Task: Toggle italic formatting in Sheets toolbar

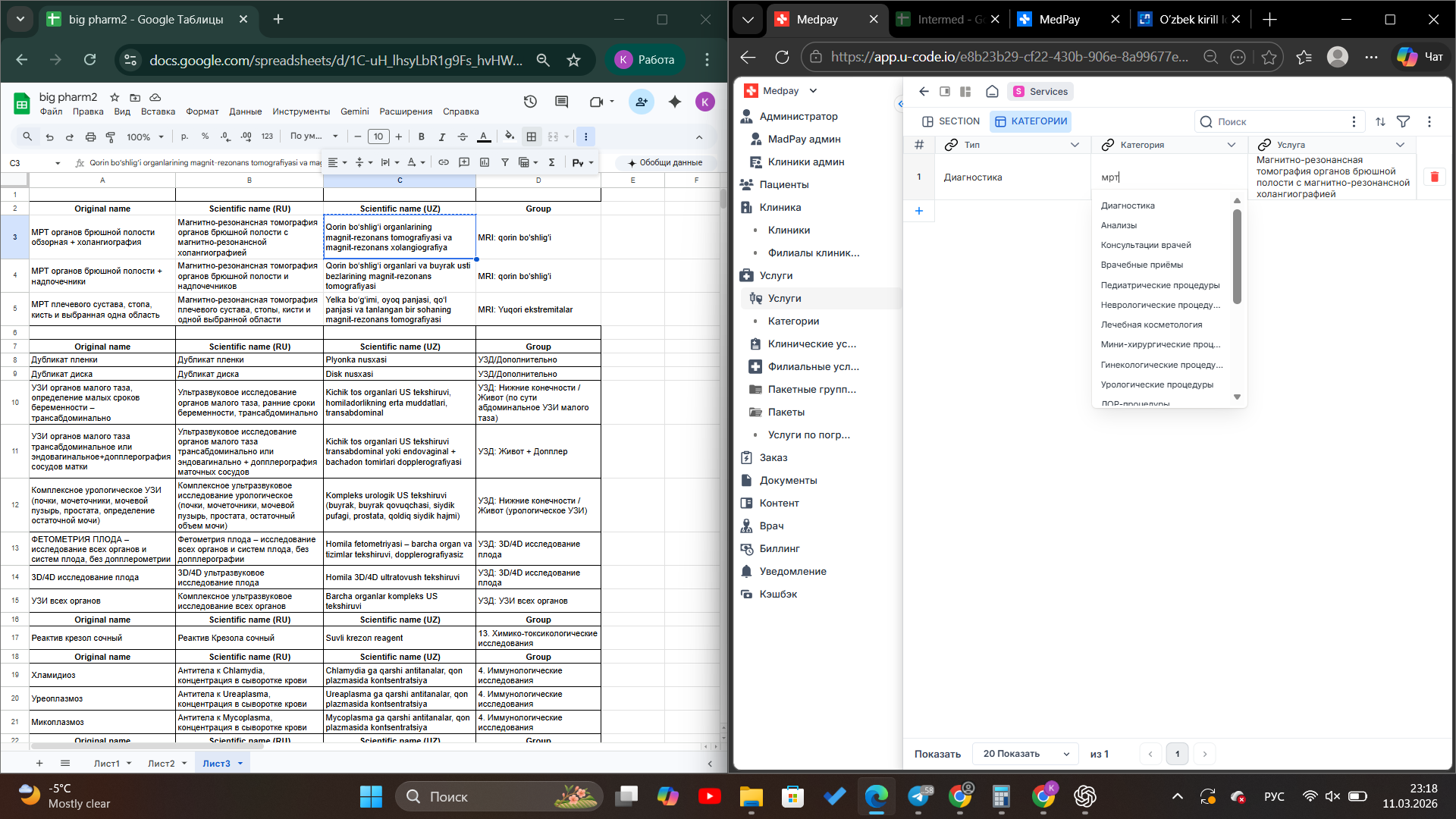Action: click(x=442, y=136)
